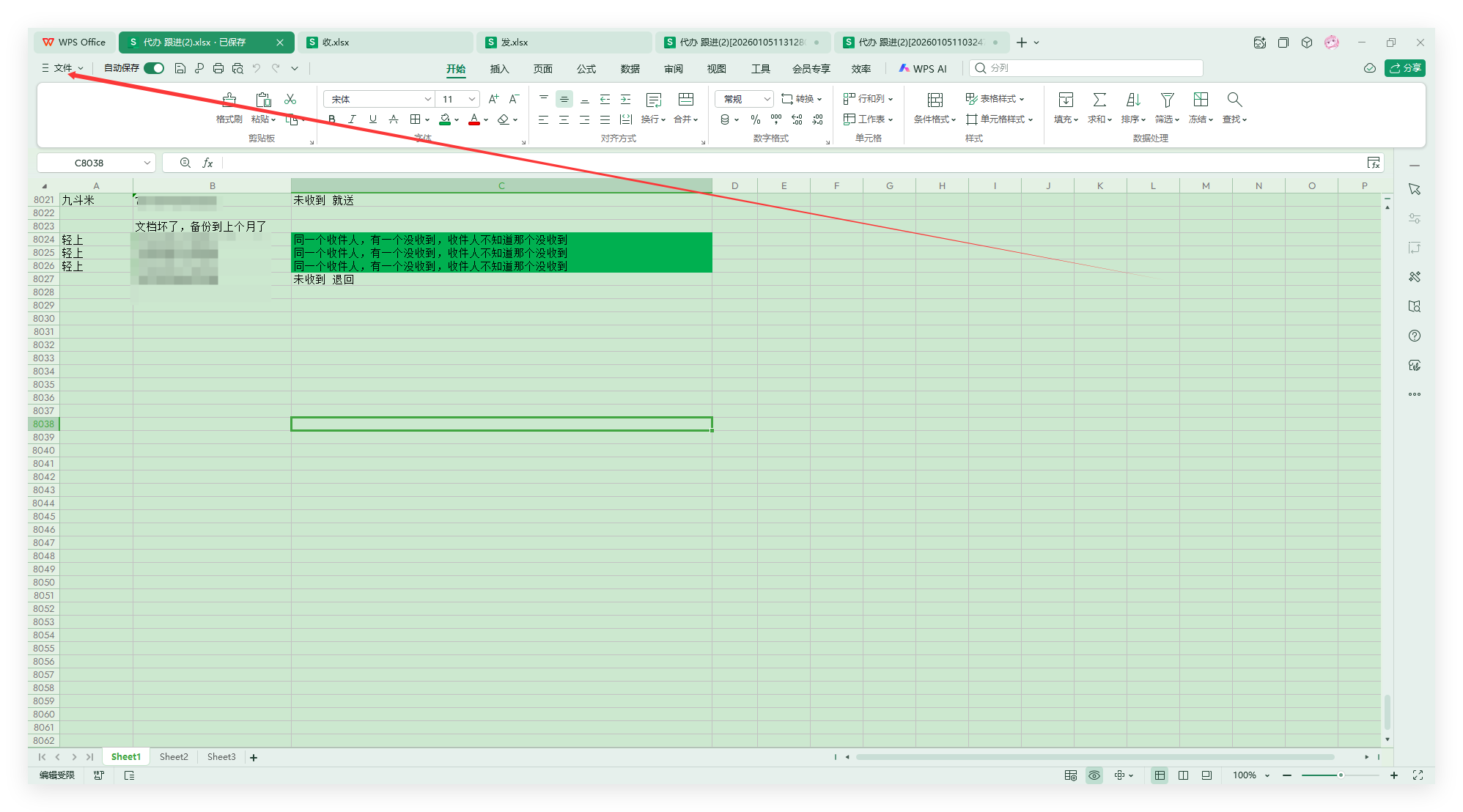Click the Name Box showing C8038
This screenshot has height=812, width=1463.
coord(89,163)
